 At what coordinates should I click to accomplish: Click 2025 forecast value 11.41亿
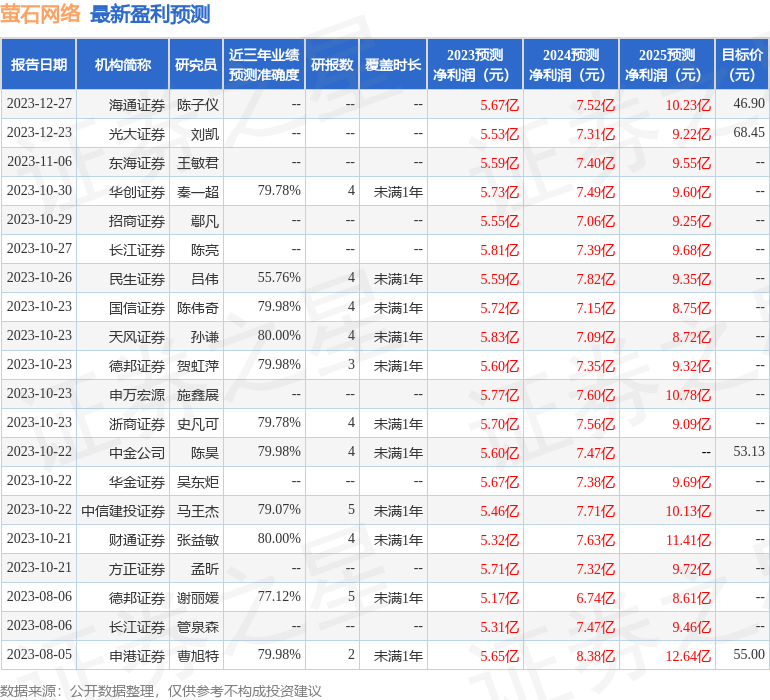coord(688,539)
